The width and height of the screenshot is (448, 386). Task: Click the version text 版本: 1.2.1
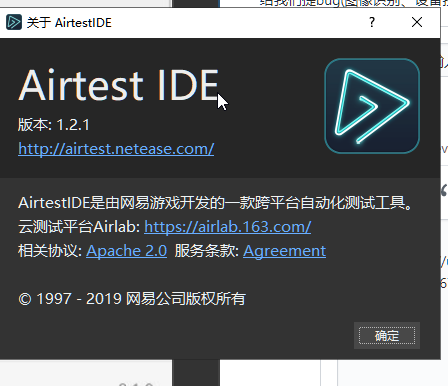(54, 125)
